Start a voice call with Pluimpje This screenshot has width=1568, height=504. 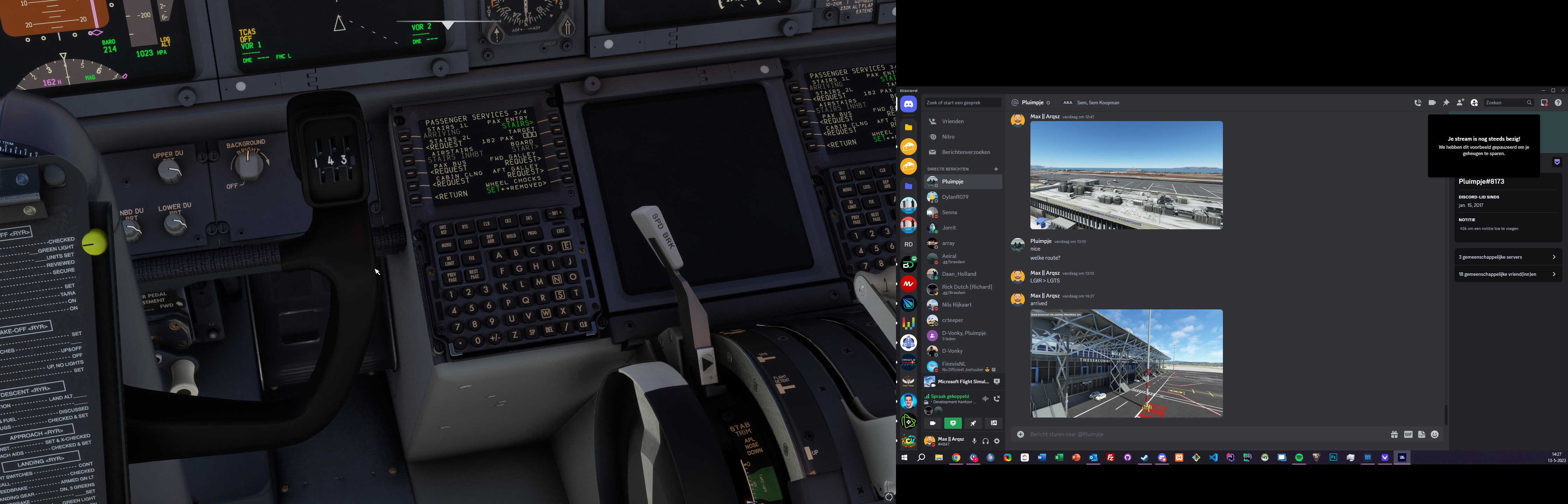(x=1417, y=103)
